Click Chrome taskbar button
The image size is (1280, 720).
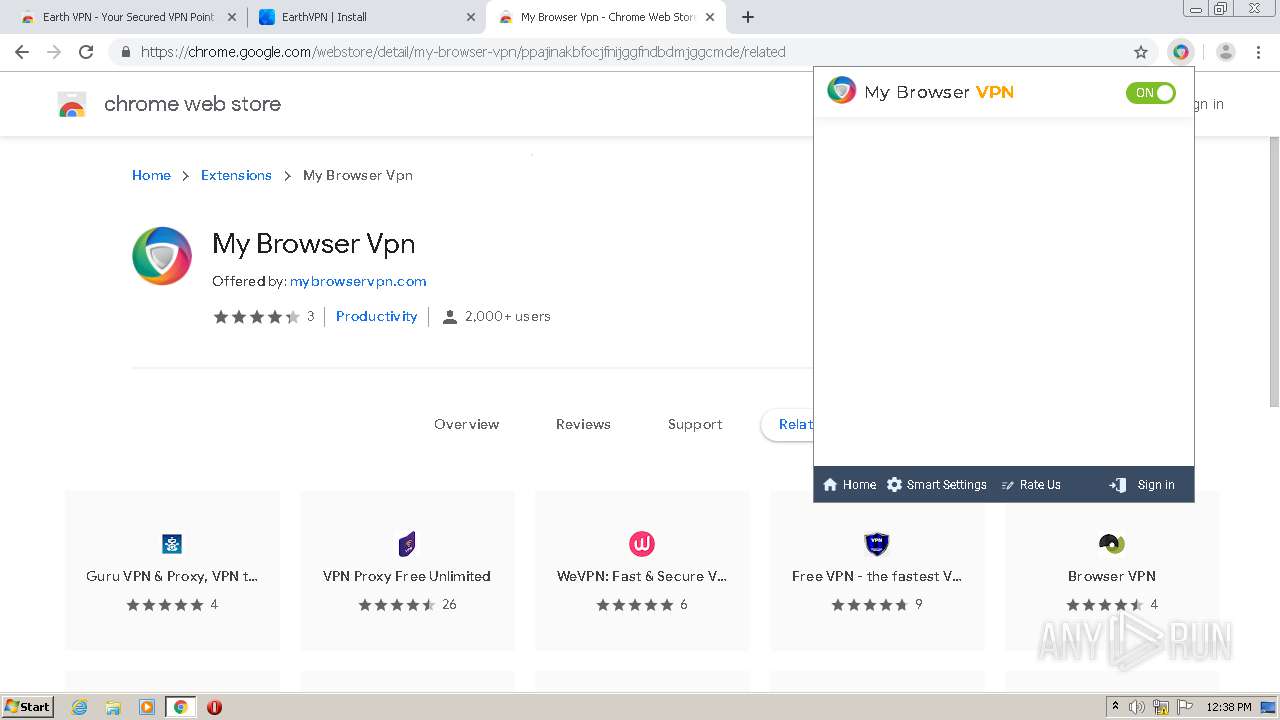[x=180, y=707]
